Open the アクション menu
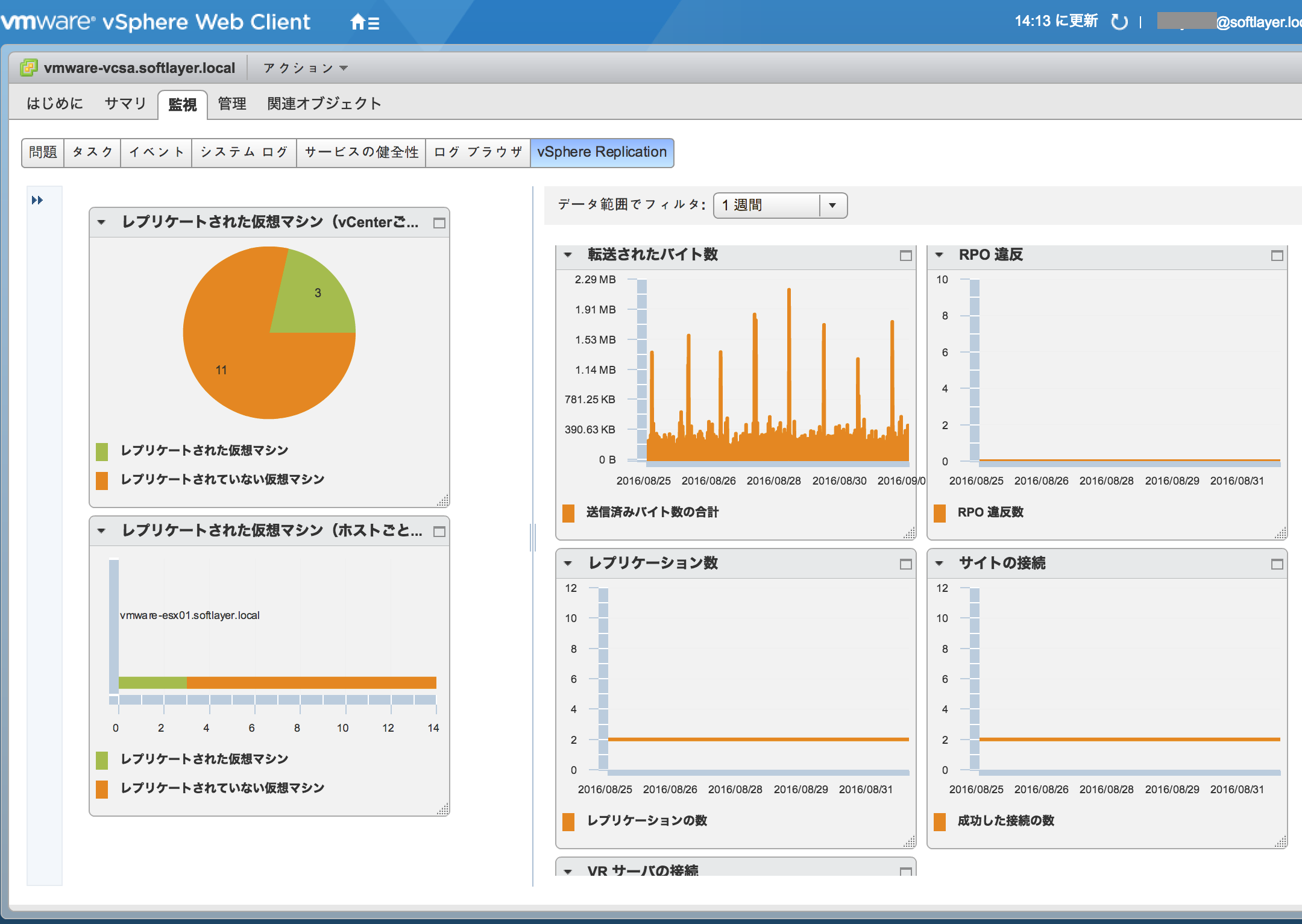The image size is (1302, 924). (303, 68)
